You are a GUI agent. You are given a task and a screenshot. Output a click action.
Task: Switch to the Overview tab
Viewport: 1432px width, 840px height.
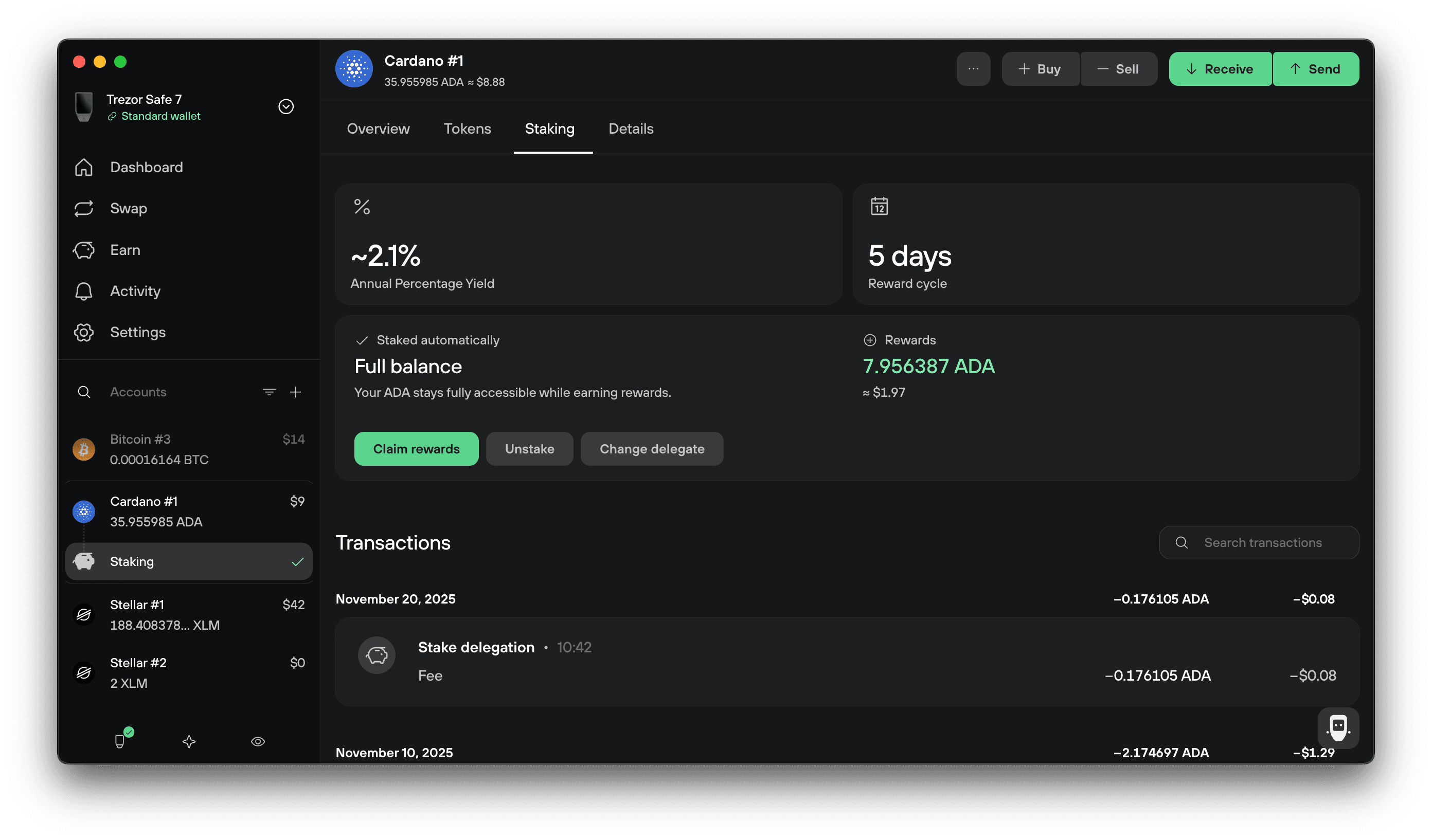point(379,129)
